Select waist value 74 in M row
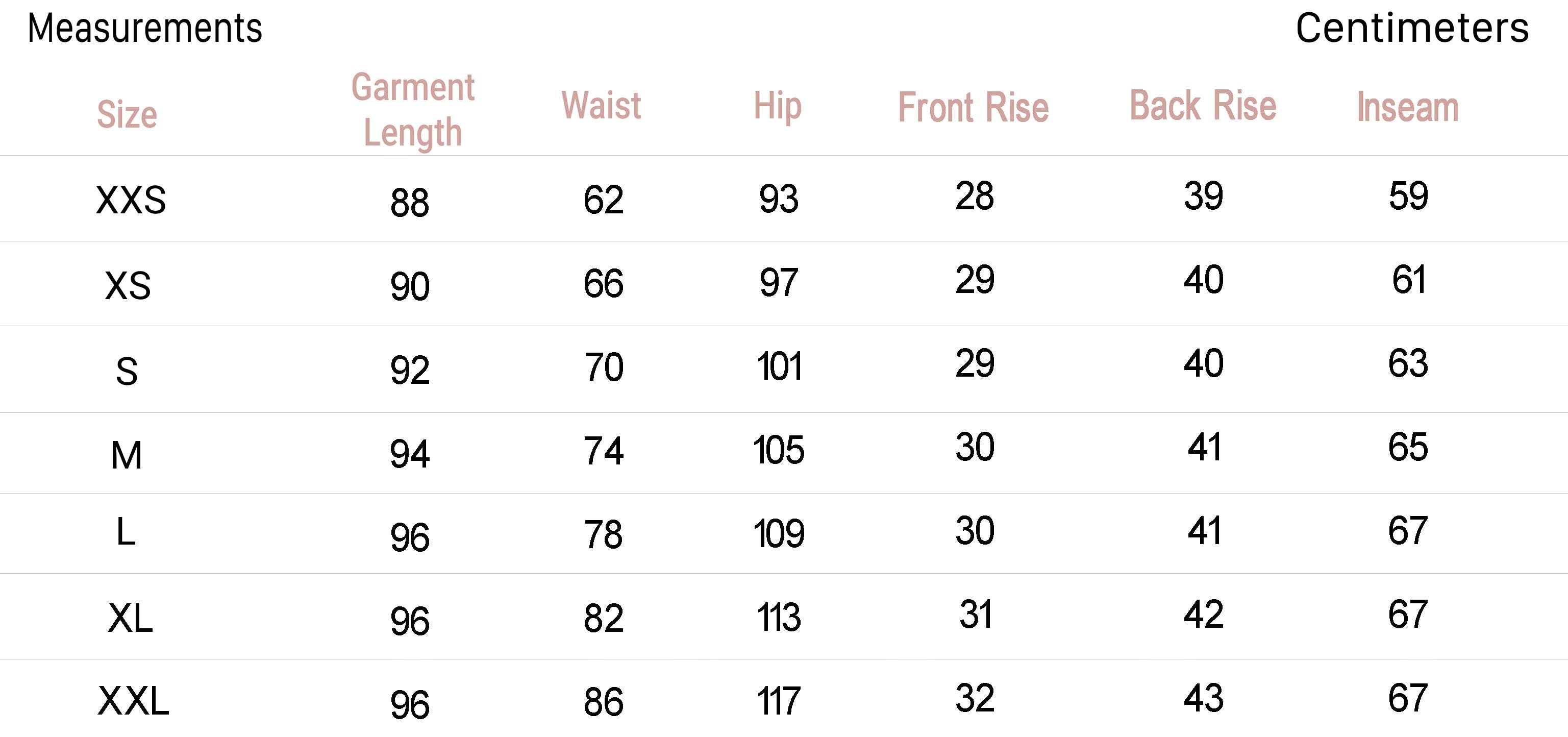 (x=603, y=451)
